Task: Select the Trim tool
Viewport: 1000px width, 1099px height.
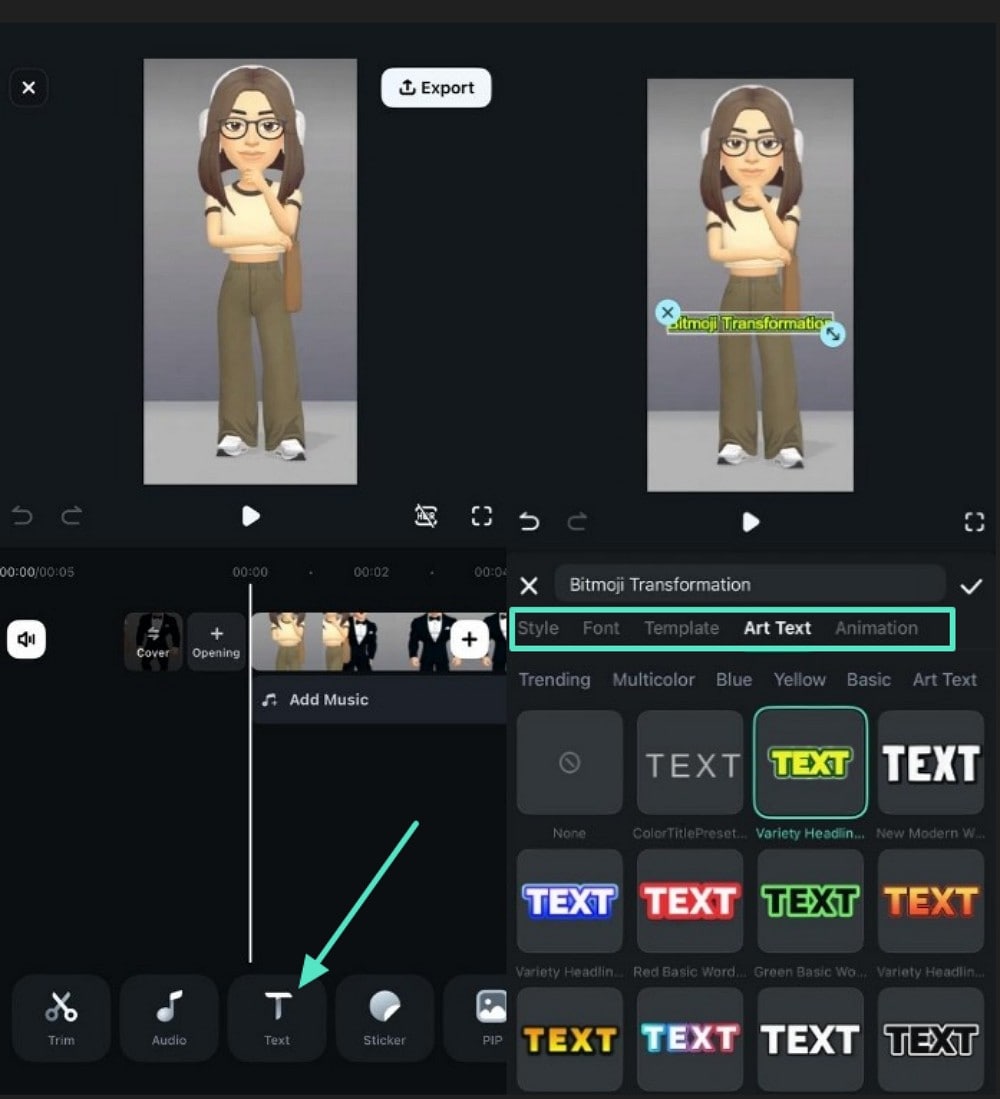Action: (60, 1018)
